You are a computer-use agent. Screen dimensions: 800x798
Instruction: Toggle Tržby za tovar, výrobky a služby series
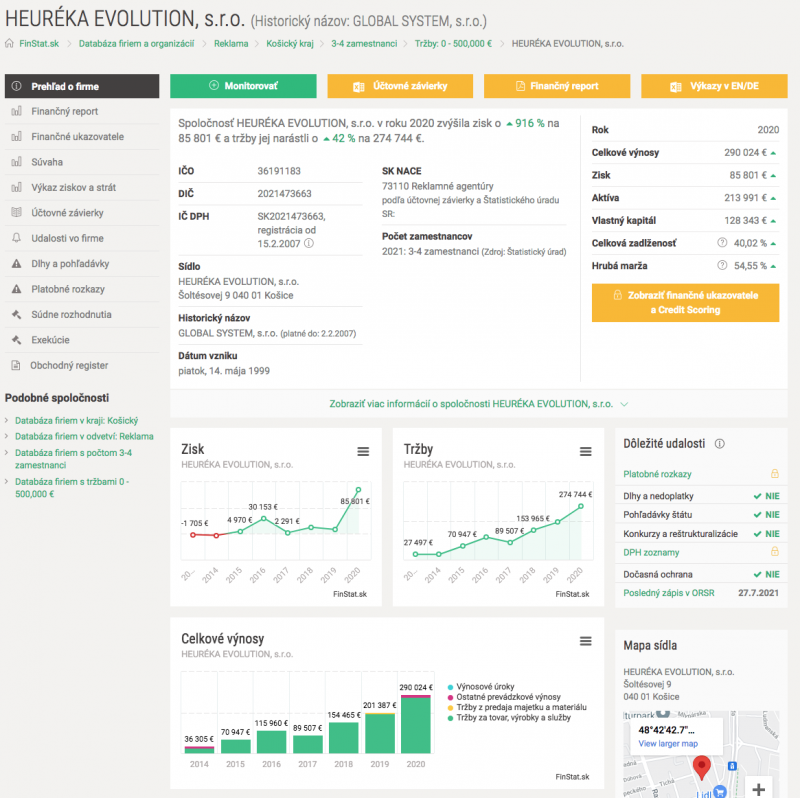click(509, 717)
